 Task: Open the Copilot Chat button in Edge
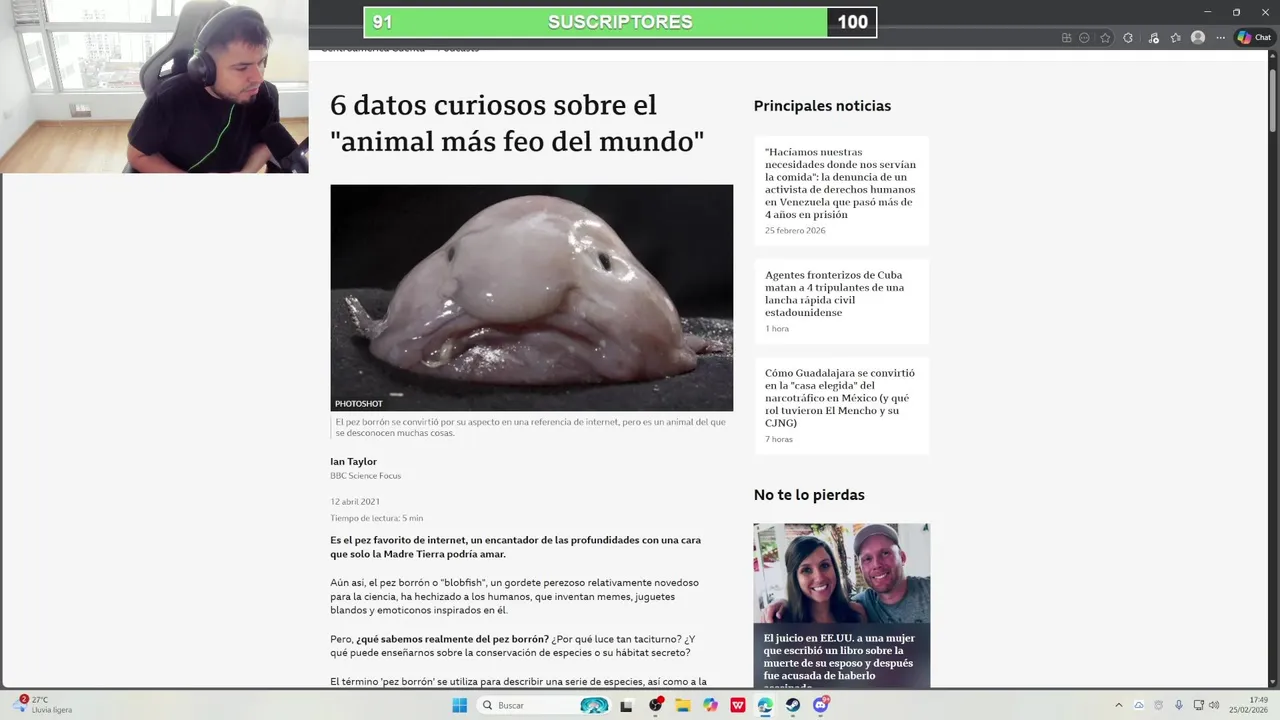pos(1255,37)
